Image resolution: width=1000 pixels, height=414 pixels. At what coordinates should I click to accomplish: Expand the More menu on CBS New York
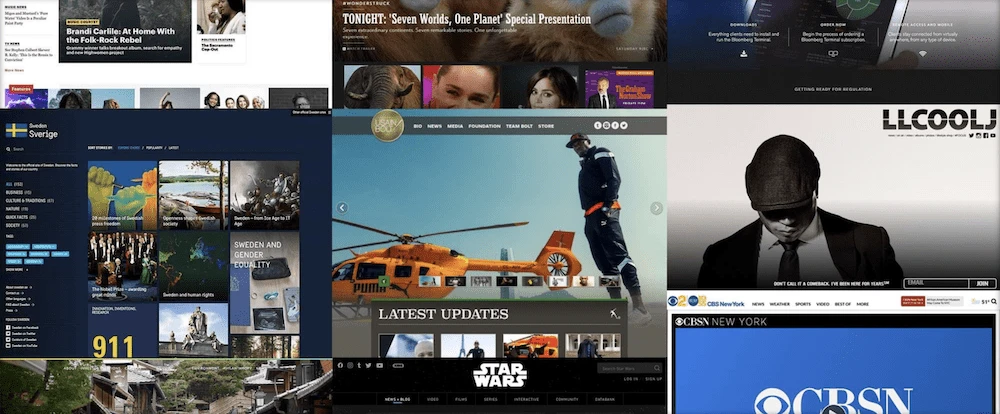(862, 304)
